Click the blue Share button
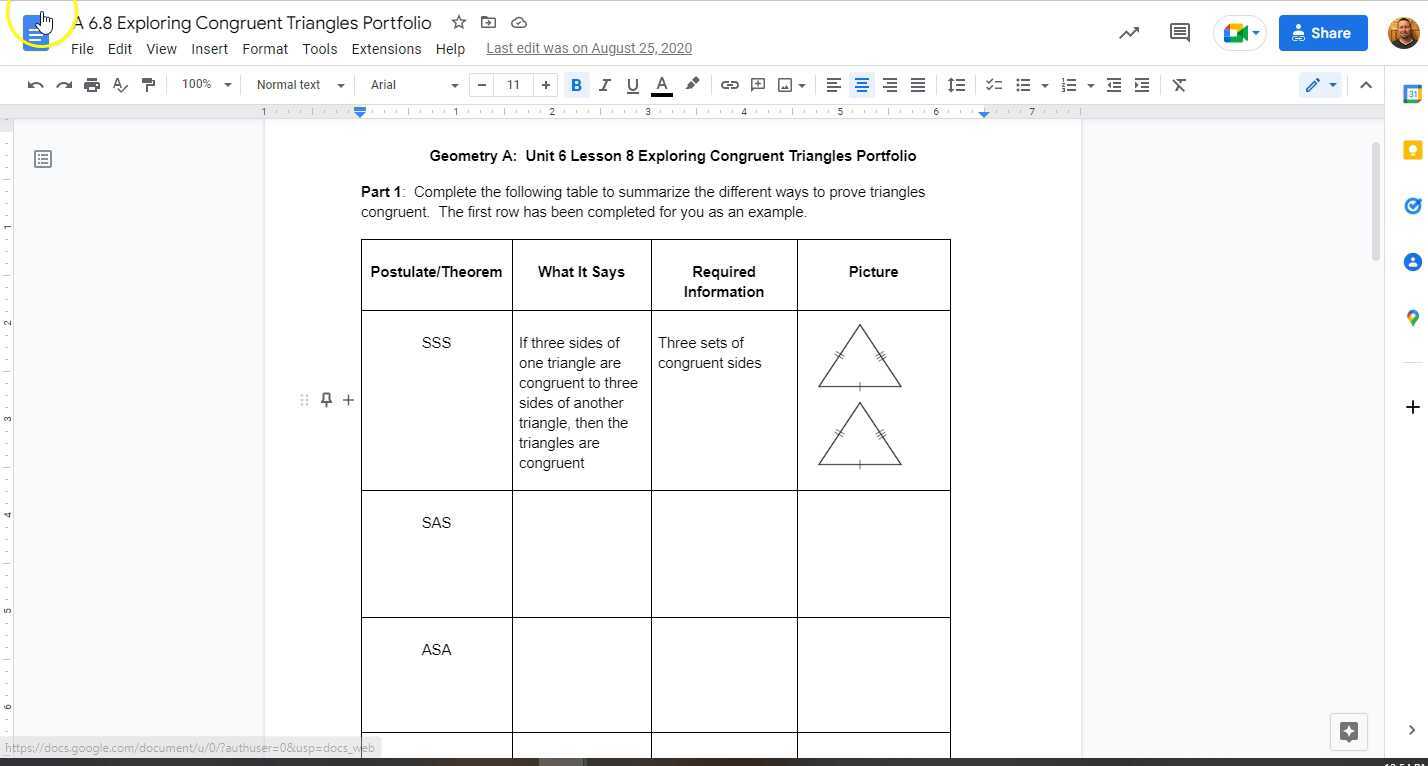The height and width of the screenshot is (766, 1428). tap(1323, 33)
